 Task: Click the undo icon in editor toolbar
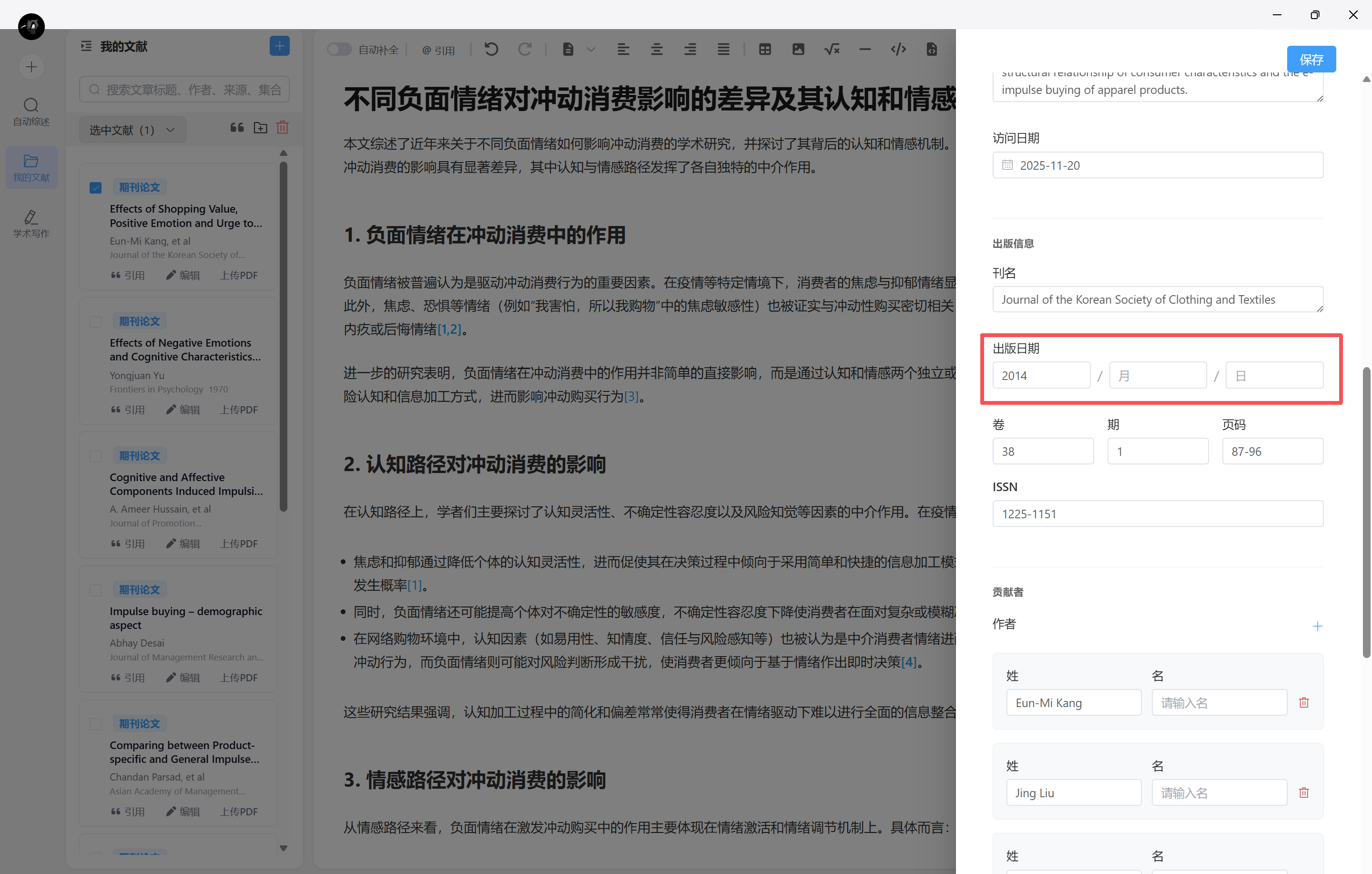(x=491, y=50)
